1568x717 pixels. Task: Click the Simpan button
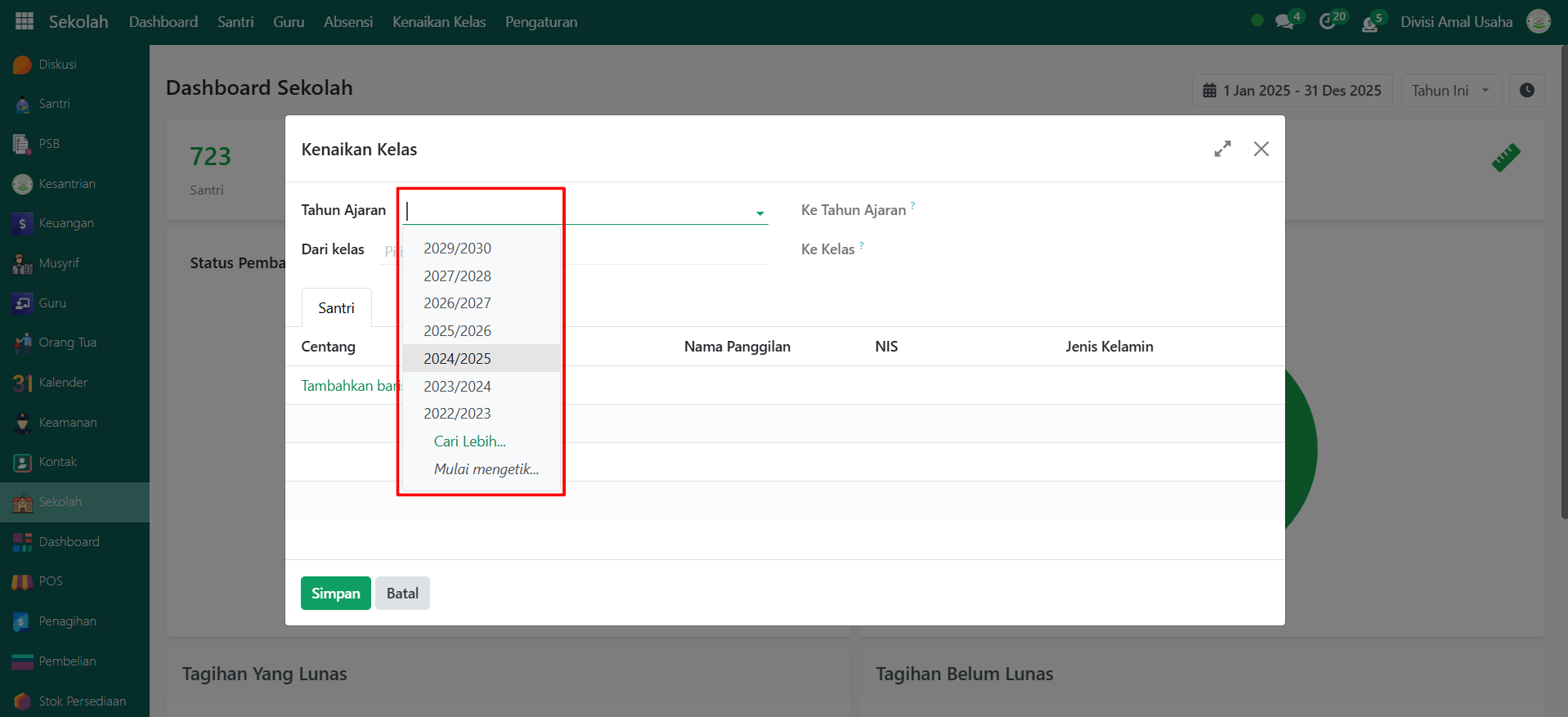[335, 594]
